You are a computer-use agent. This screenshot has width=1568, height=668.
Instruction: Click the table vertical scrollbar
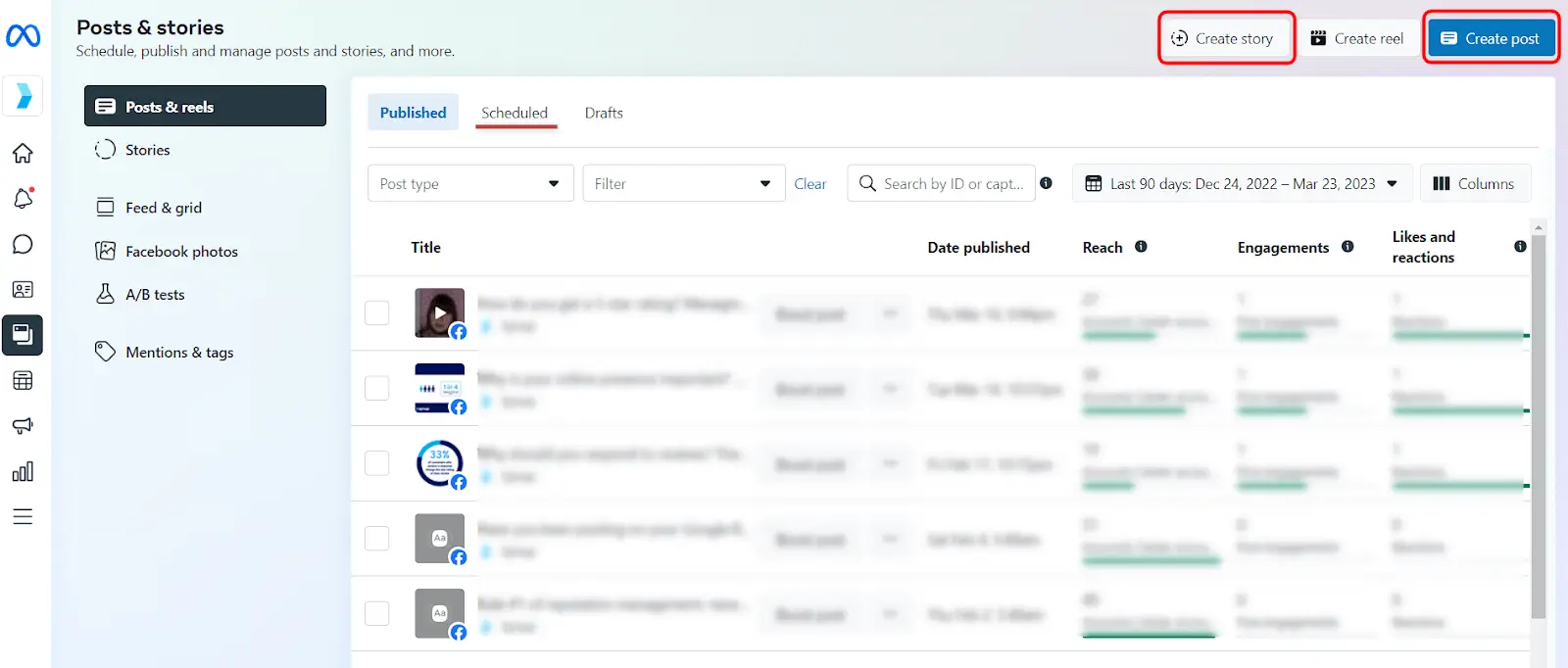1539,426
